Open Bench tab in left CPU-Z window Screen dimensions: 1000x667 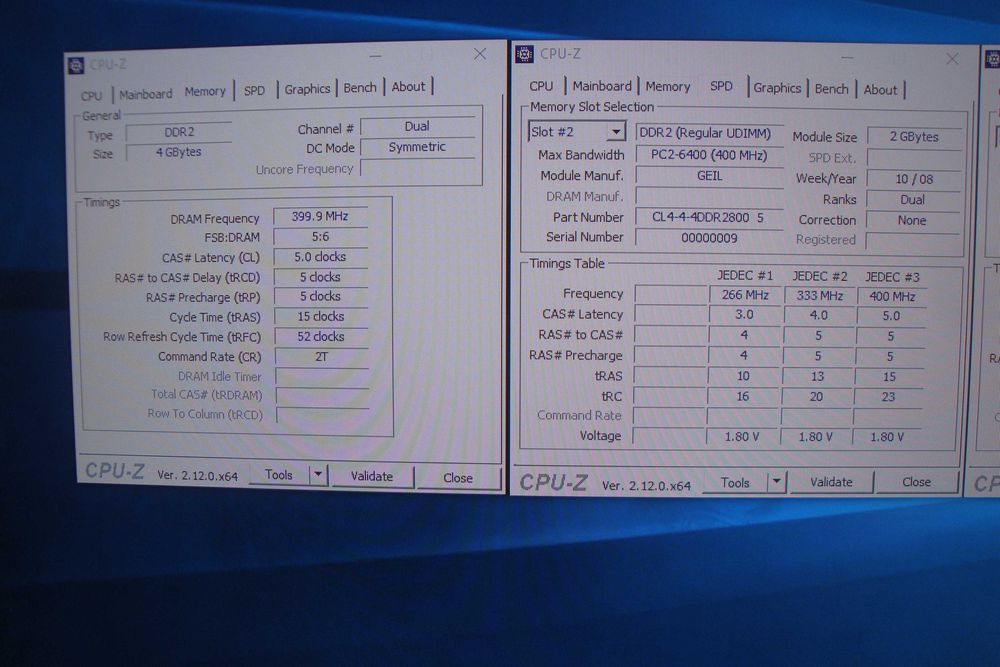(360, 88)
